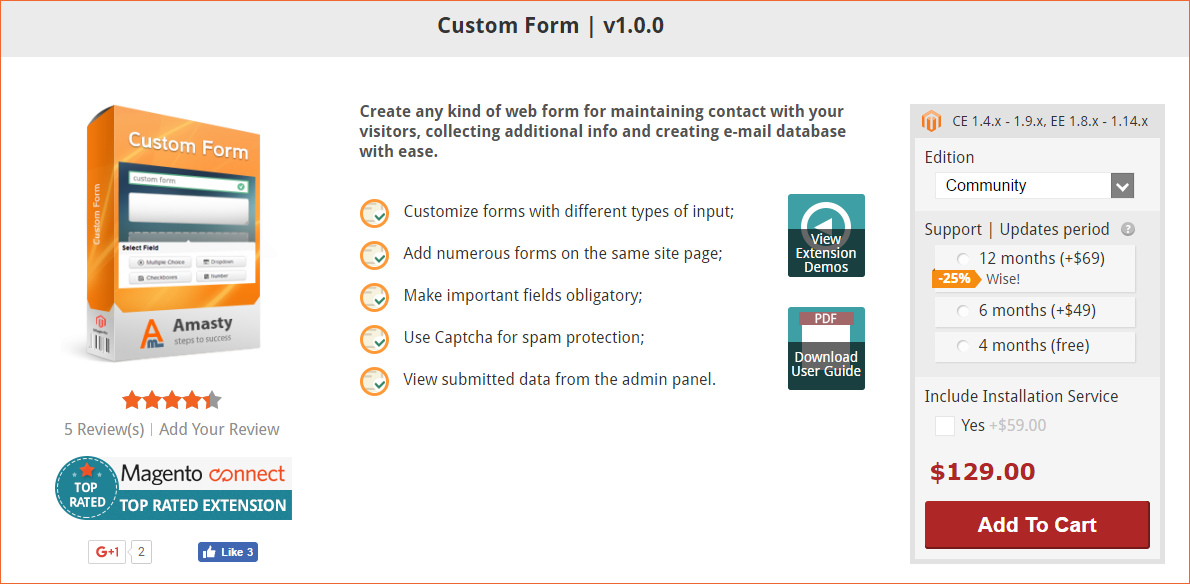Screen dimensions: 1190x584
Task: Click the Support period help question mark icon
Action: [x=1128, y=229]
